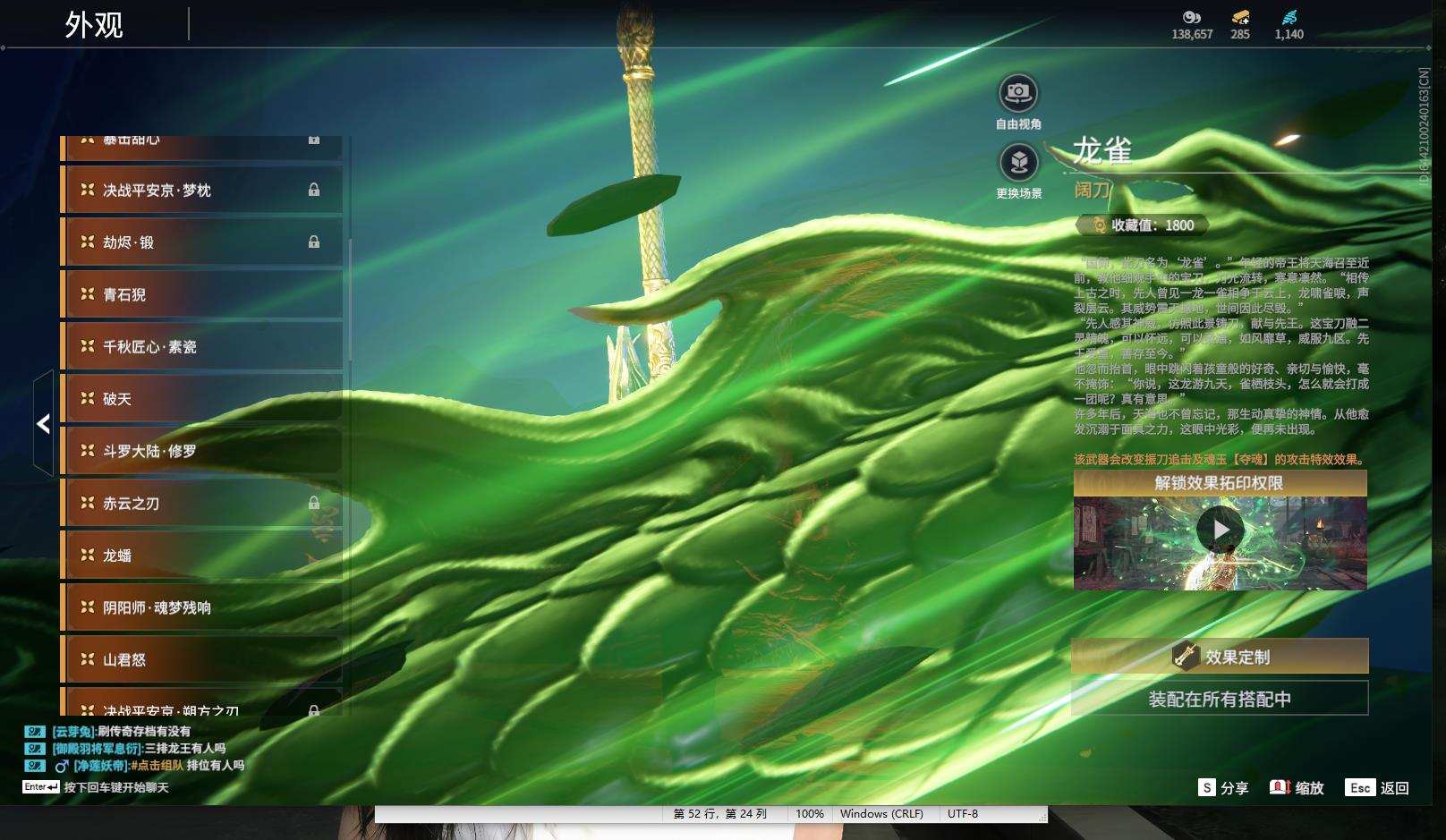
Task: Click the 外观 page title
Action: point(94,25)
